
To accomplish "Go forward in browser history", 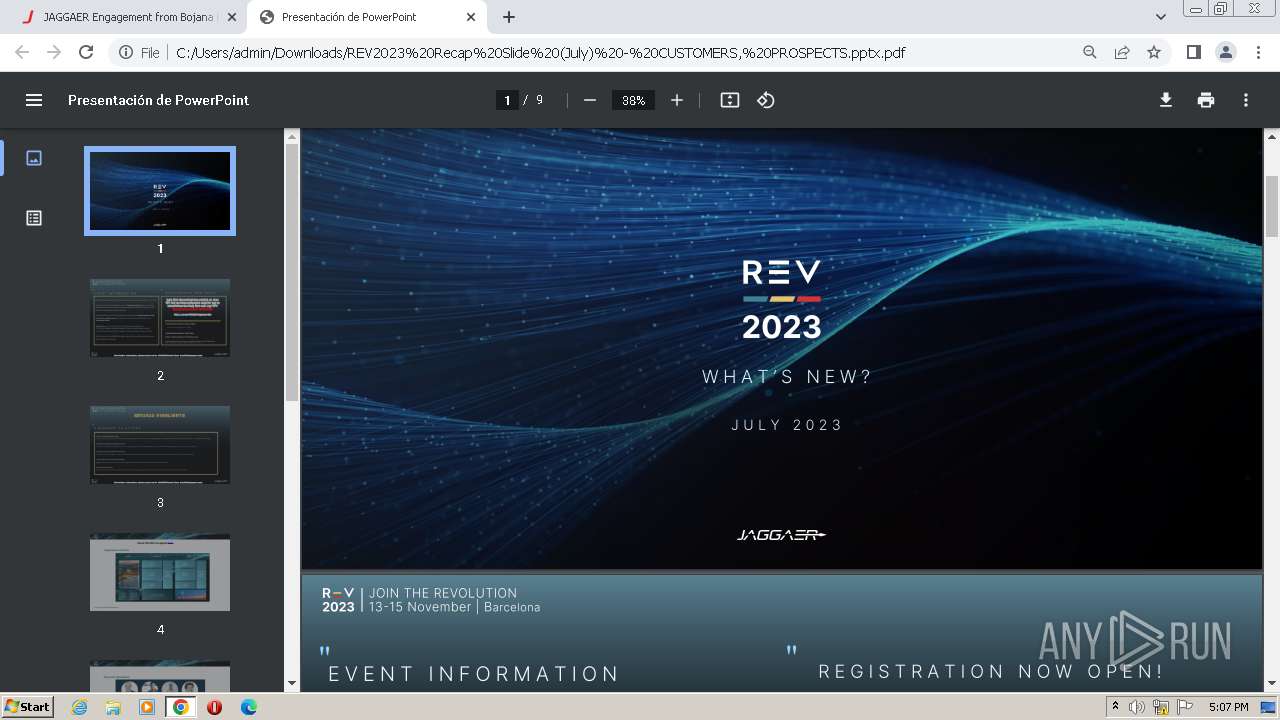I will (54, 52).
